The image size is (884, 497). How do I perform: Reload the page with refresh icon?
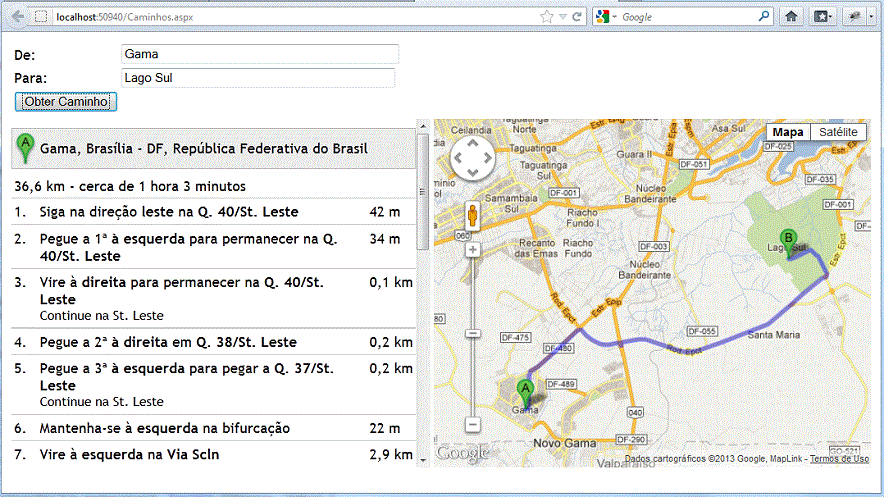(x=577, y=16)
